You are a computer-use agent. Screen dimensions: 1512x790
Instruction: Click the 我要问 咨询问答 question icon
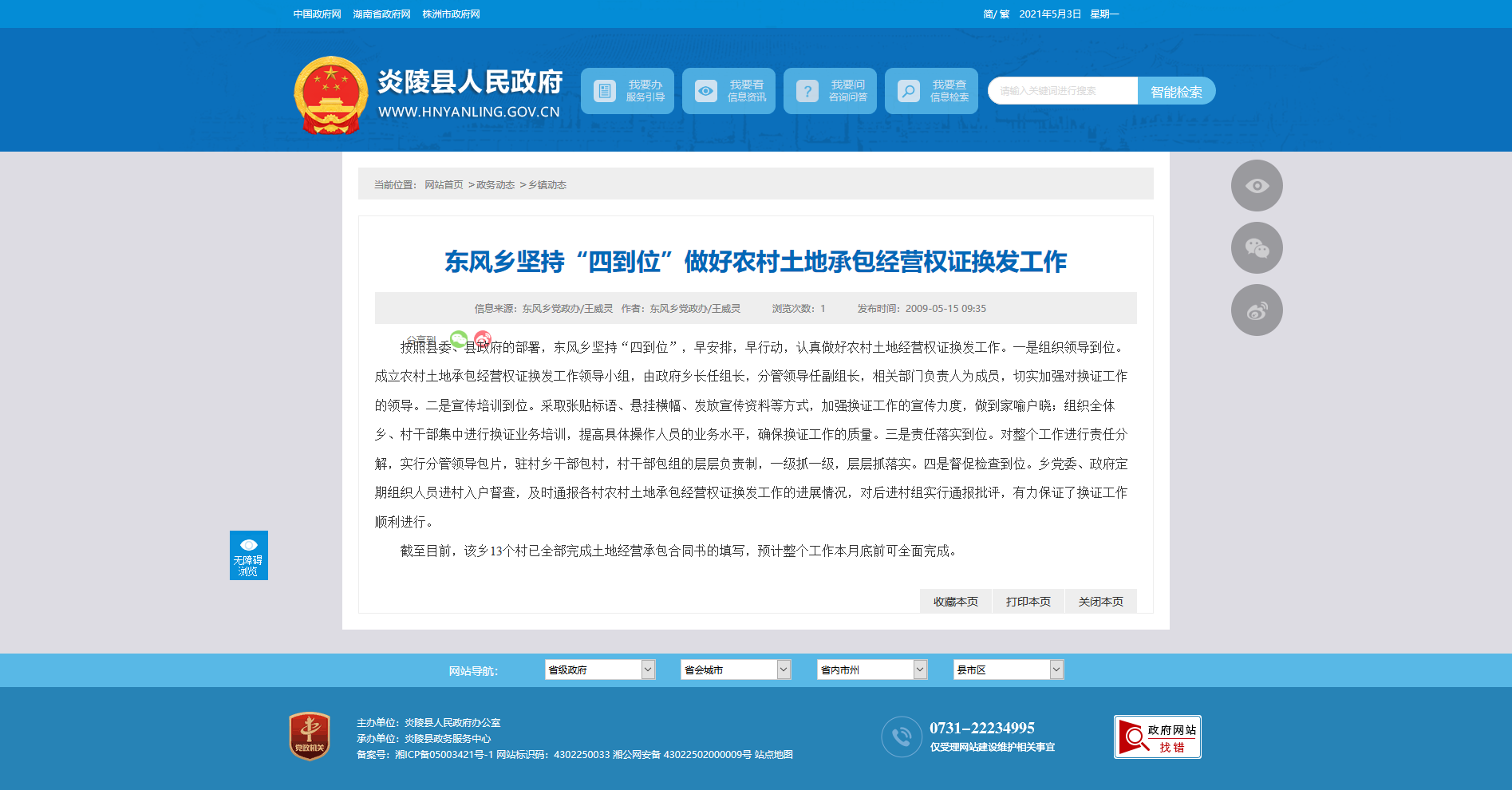point(807,91)
